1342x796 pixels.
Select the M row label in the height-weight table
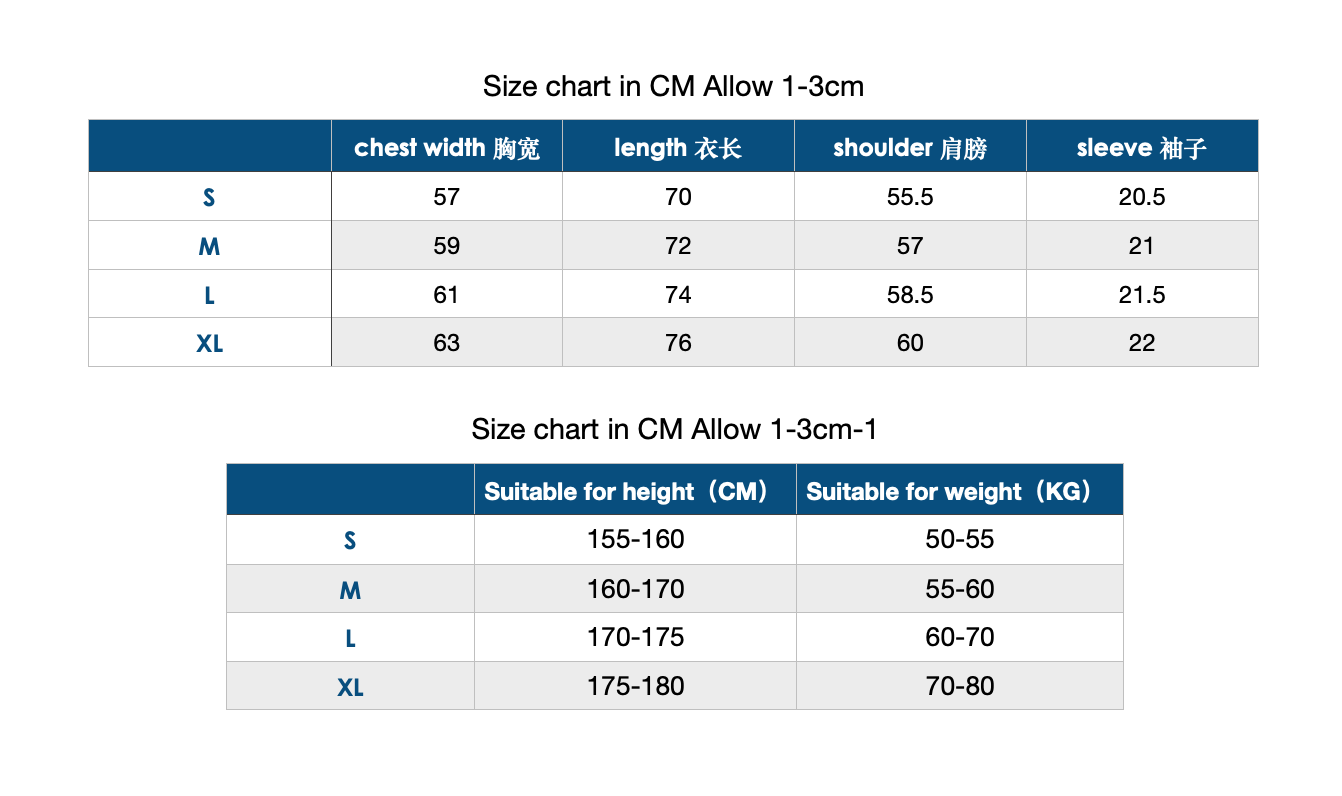point(350,590)
